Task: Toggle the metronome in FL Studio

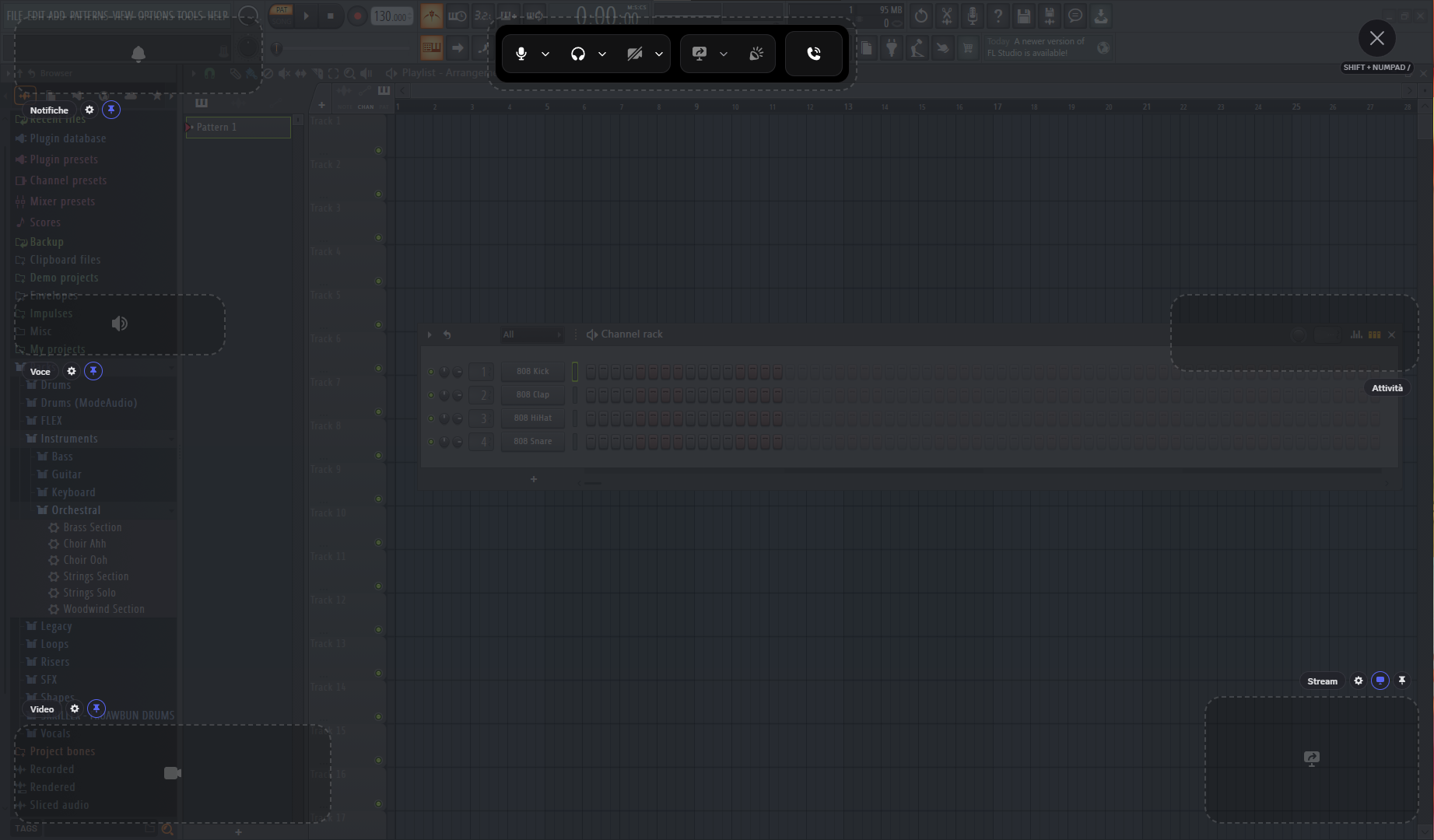Action: click(x=431, y=16)
